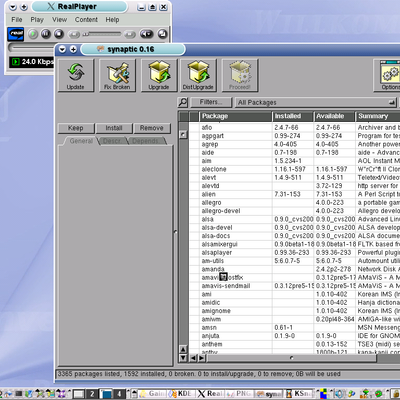Click the Install button
This screenshot has width=400, height=400.
114,128
